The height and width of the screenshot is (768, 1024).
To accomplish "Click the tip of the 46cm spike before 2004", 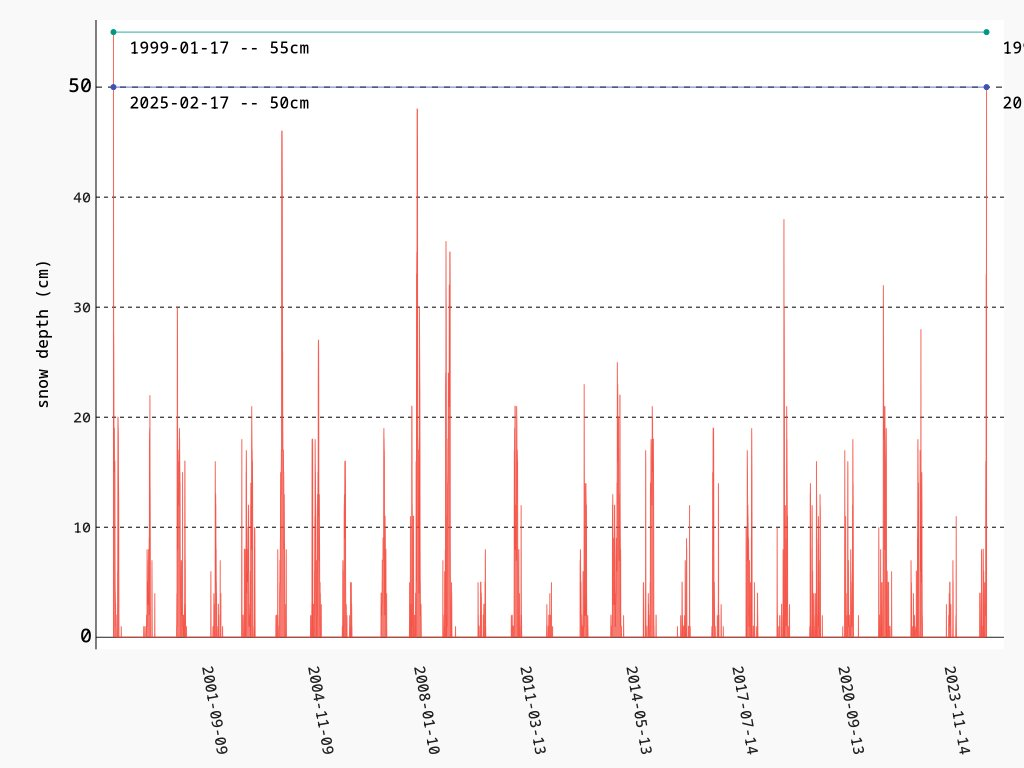I will click(x=282, y=132).
